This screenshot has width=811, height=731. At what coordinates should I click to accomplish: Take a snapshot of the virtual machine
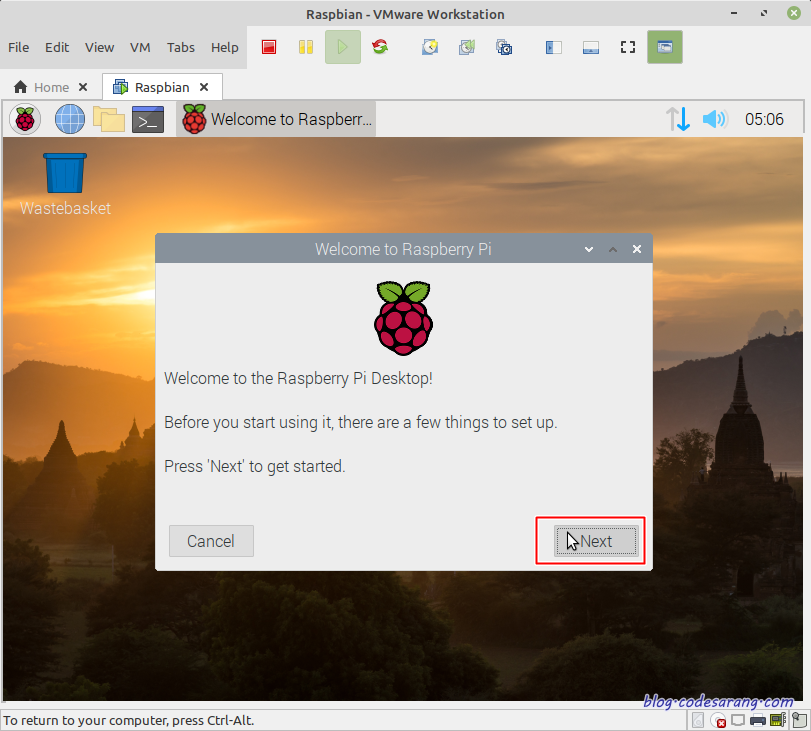(430, 47)
